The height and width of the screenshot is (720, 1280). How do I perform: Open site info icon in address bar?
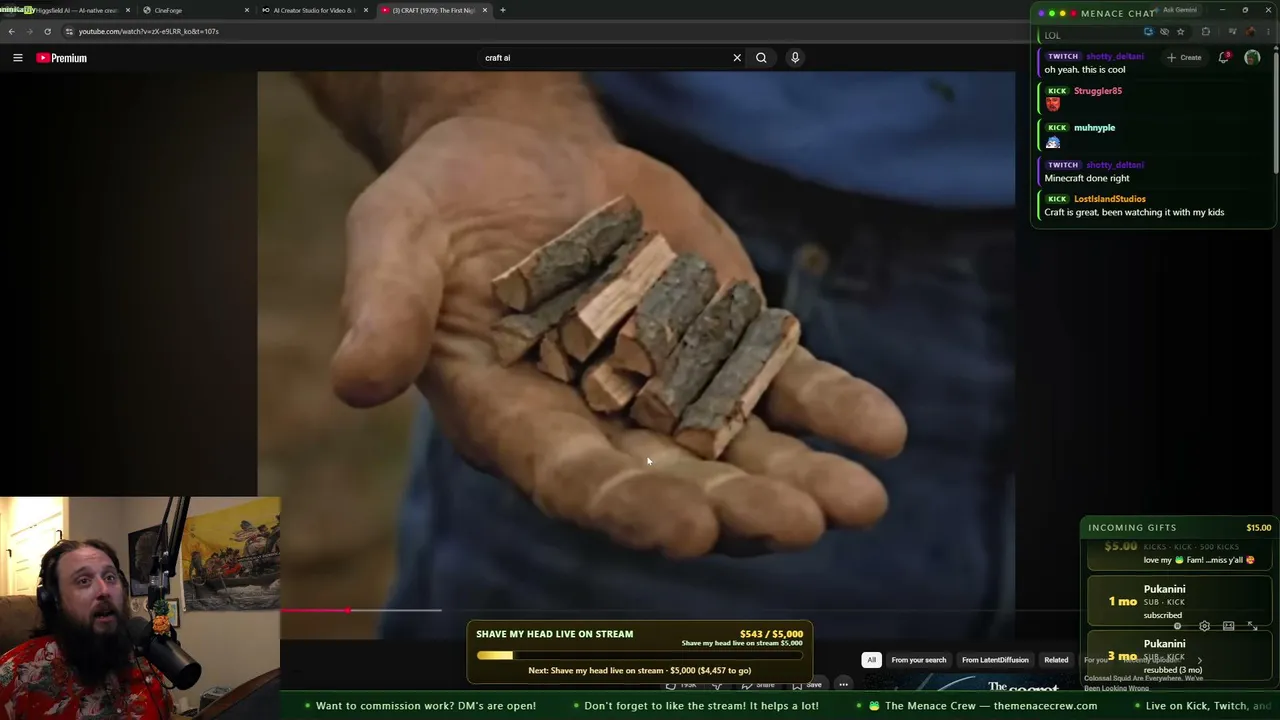[x=69, y=31]
